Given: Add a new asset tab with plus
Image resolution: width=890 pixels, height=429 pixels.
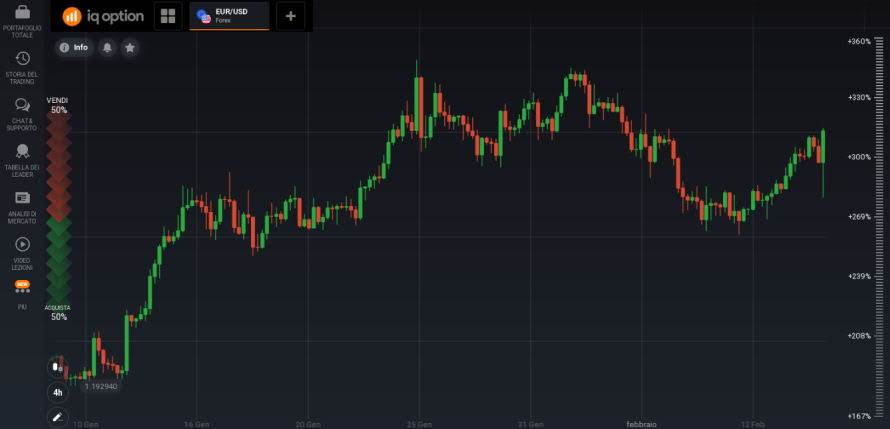Looking at the screenshot, I should [x=290, y=16].
